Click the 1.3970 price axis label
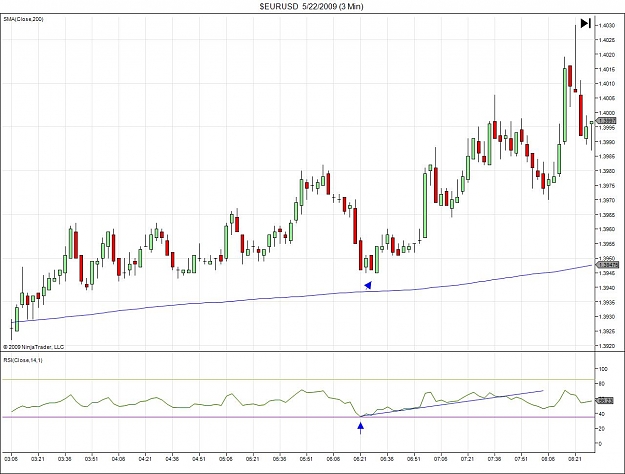The width and height of the screenshot is (625, 474). click(x=607, y=200)
